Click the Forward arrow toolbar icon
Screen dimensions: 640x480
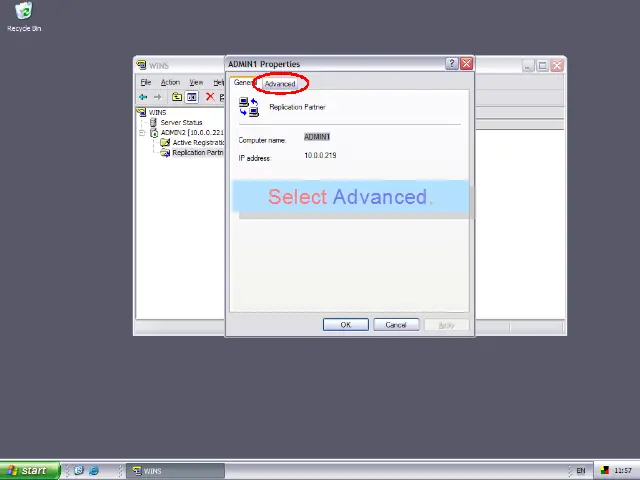[157, 97]
